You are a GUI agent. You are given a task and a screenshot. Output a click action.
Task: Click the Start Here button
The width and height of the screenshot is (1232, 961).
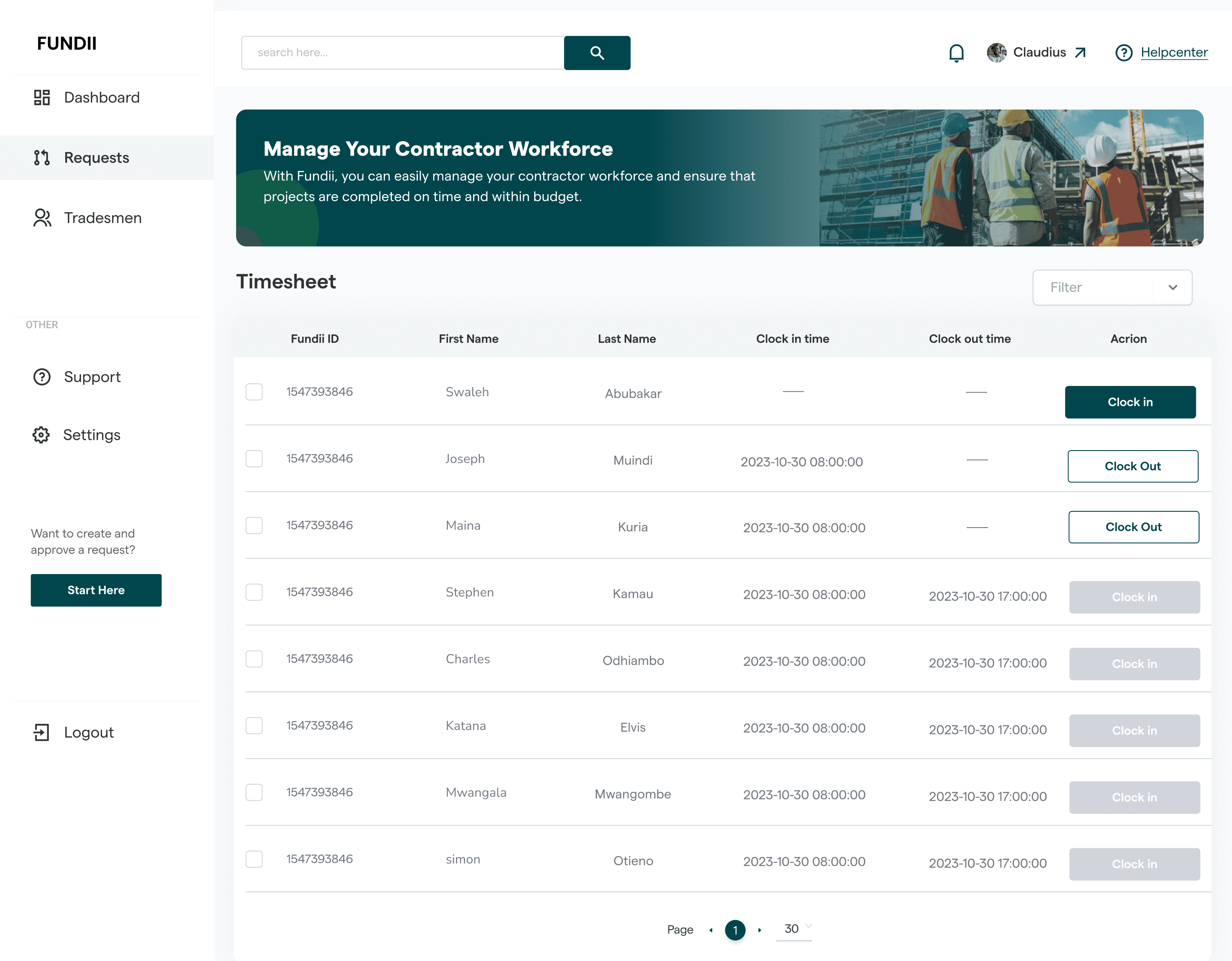point(96,590)
